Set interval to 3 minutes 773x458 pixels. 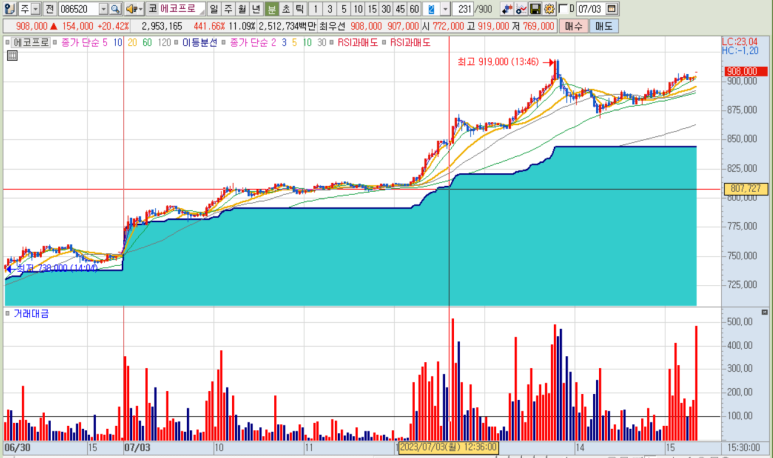(330, 9)
